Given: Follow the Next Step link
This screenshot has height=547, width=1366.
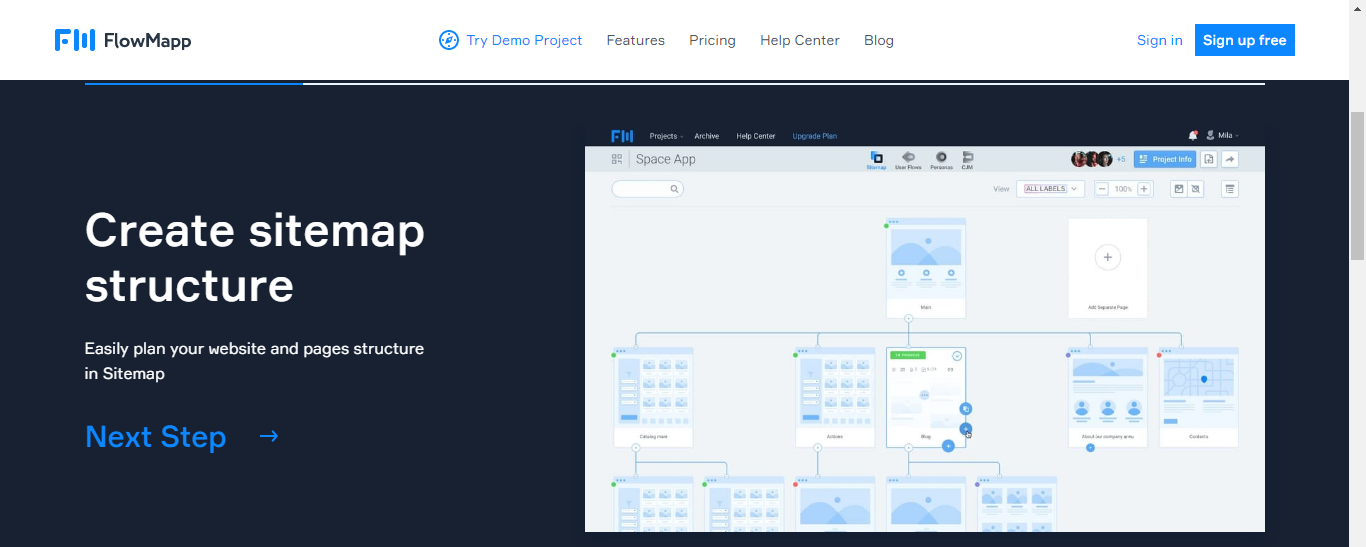Looking at the screenshot, I should [181, 437].
